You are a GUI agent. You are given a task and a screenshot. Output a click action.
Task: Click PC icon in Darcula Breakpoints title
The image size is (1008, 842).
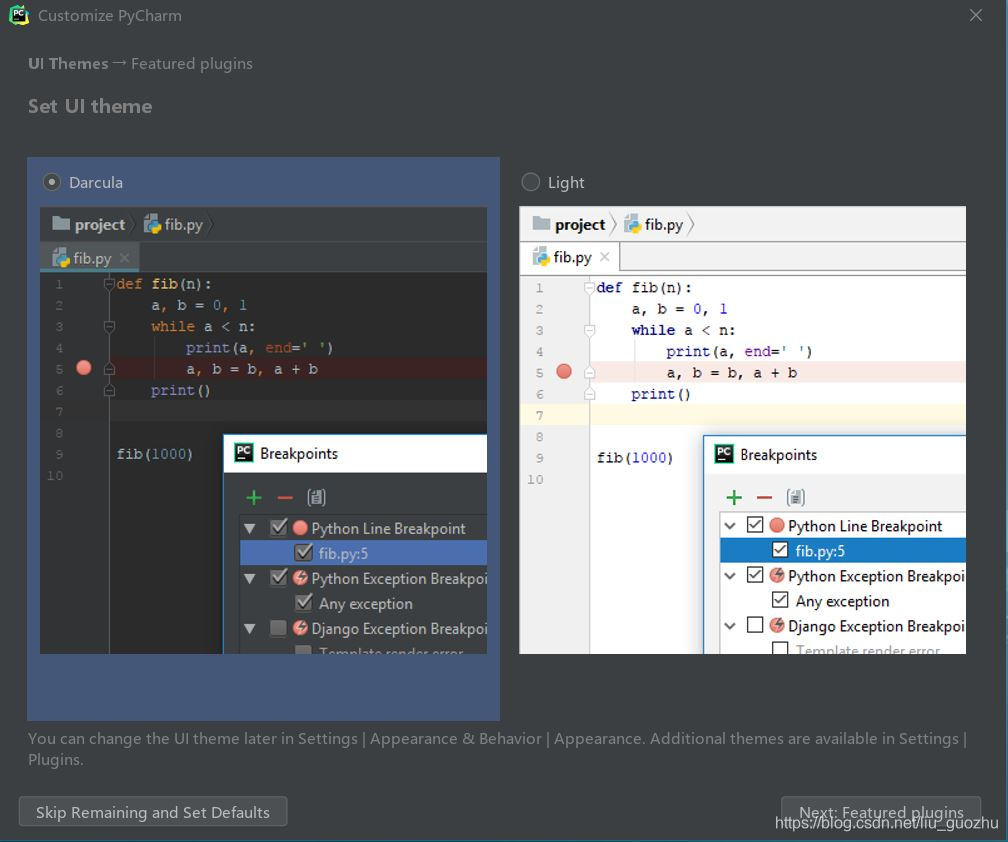244,452
